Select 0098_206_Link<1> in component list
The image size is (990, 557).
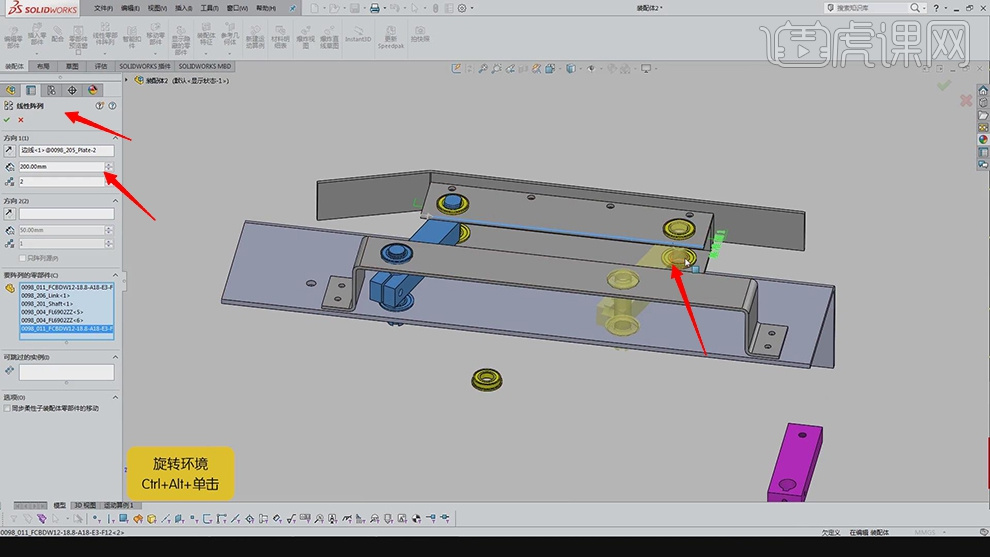46,296
